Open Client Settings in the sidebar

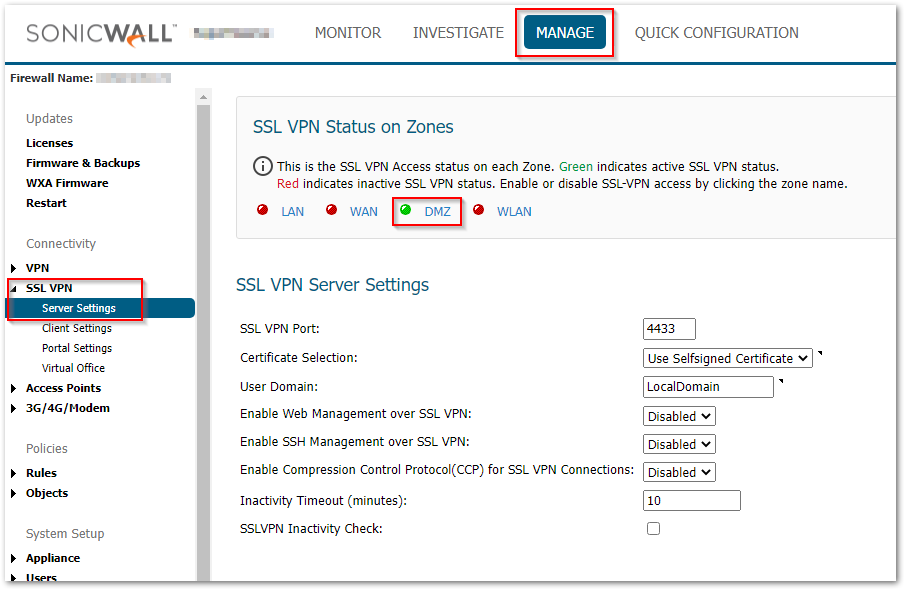[x=77, y=328]
